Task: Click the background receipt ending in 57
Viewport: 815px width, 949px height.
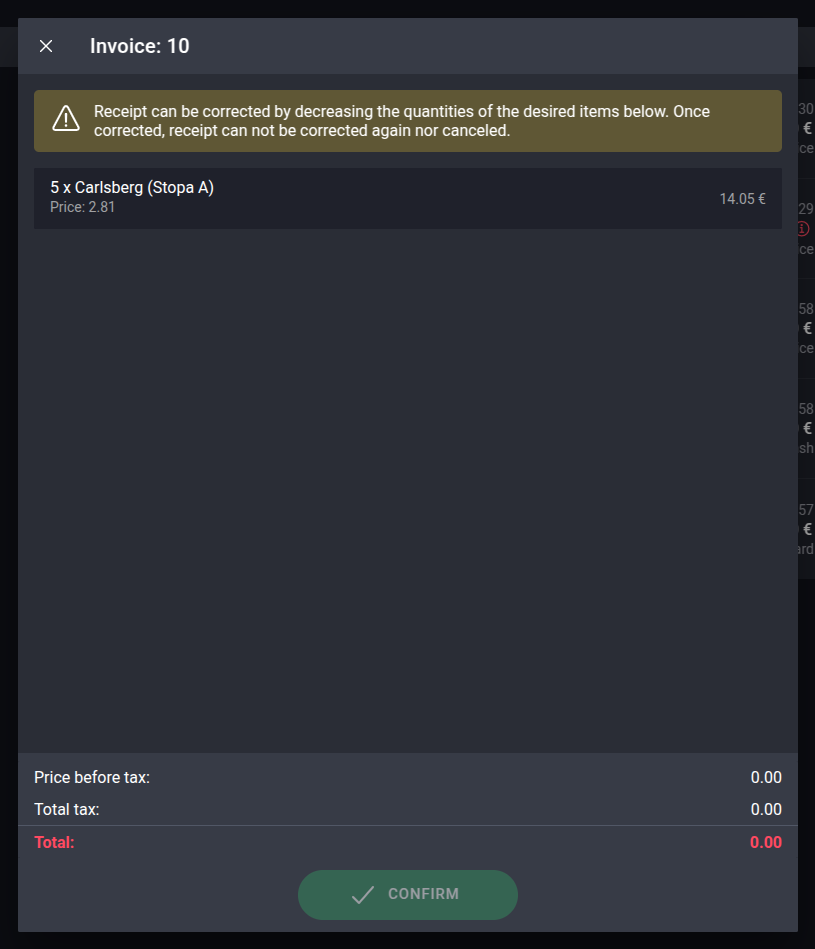Action: pos(806,529)
